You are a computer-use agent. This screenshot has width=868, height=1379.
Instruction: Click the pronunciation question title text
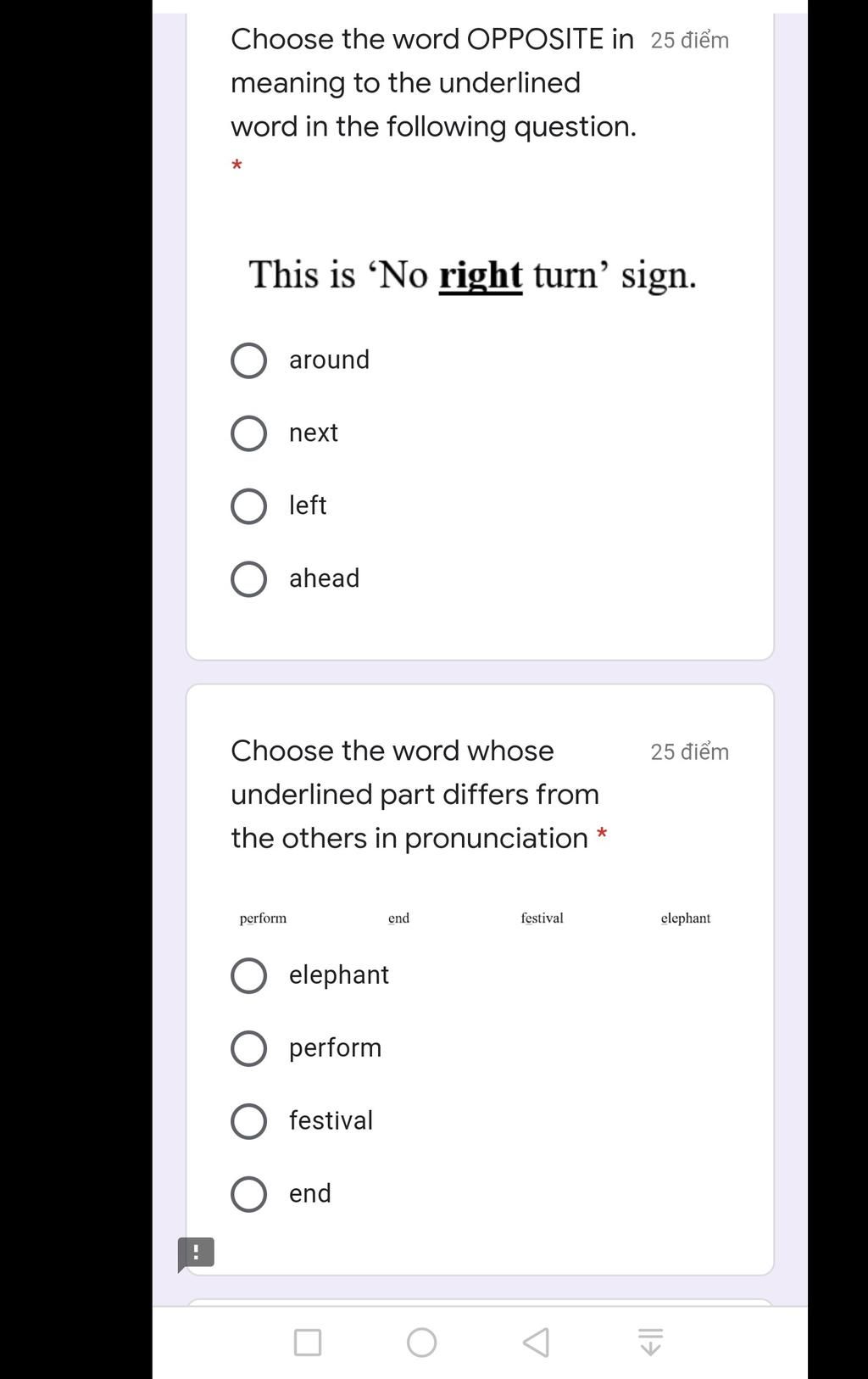coord(415,794)
